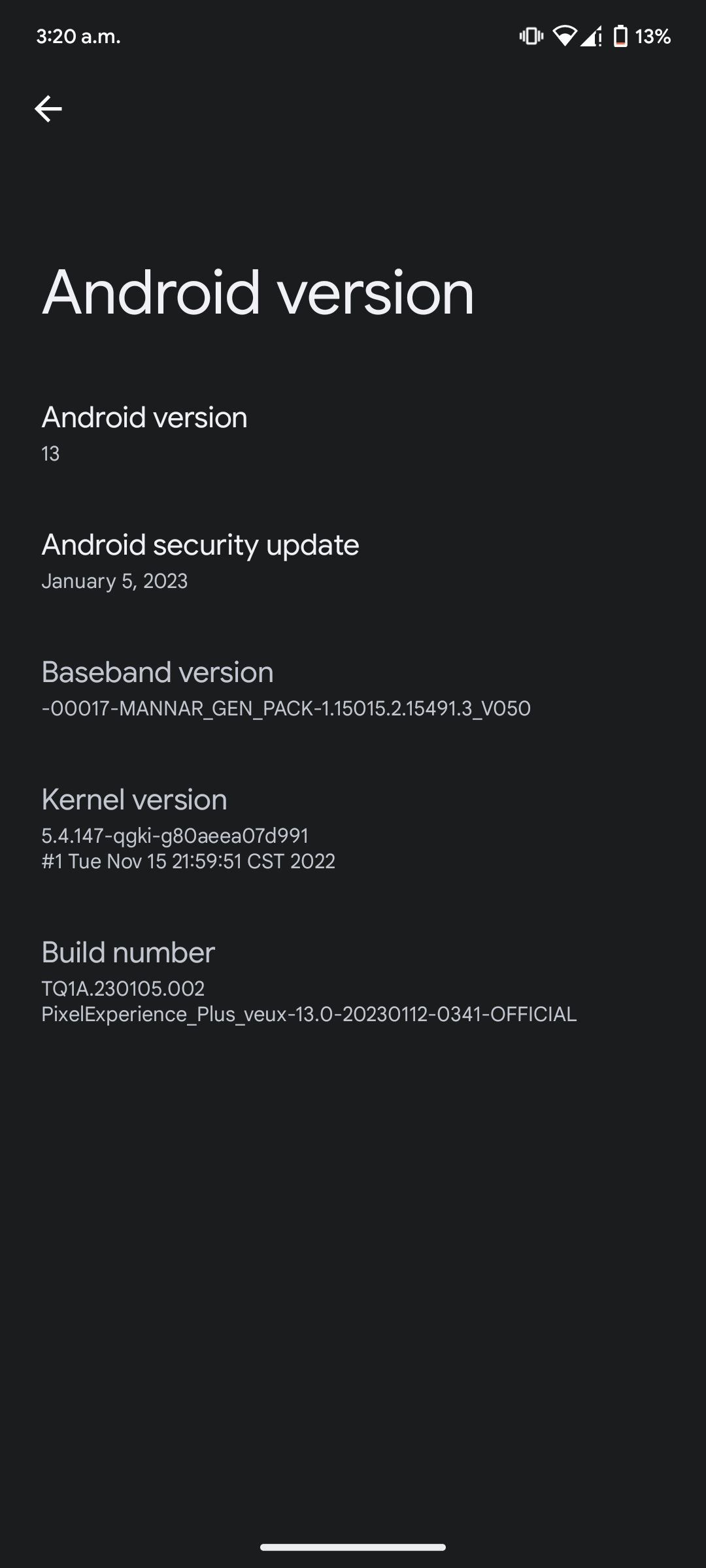Image resolution: width=706 pixels, height=1568 pixels.
Task: Tap the Build number entry
Action: pos(353,981)
